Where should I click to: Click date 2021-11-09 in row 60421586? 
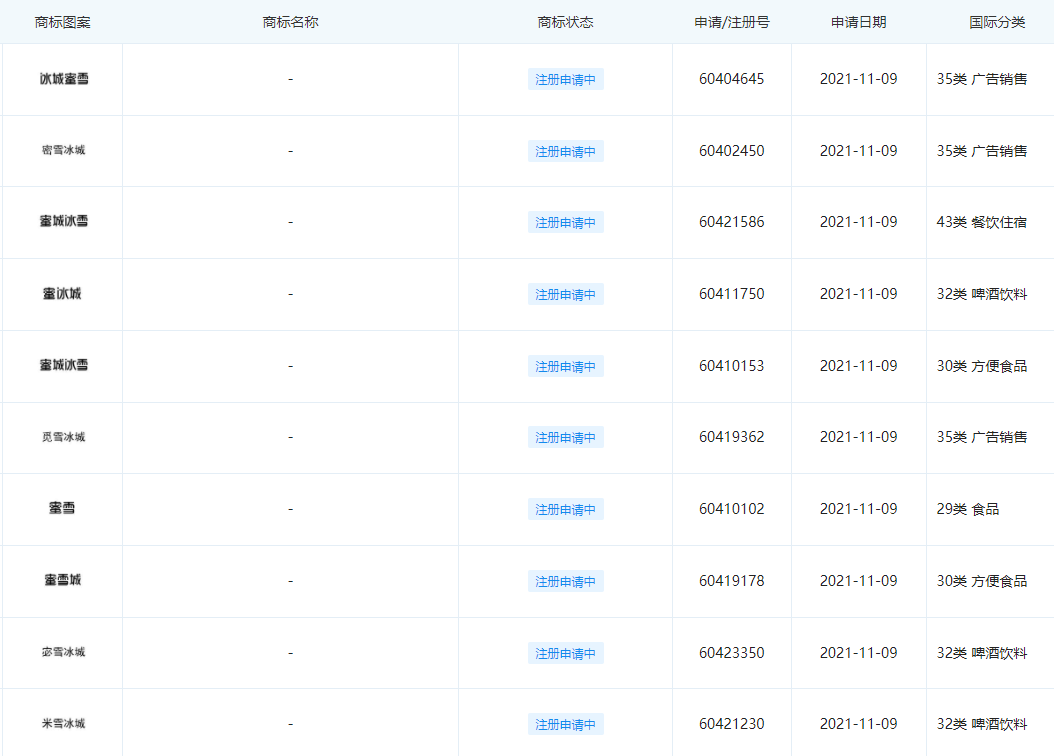(858, 222)
